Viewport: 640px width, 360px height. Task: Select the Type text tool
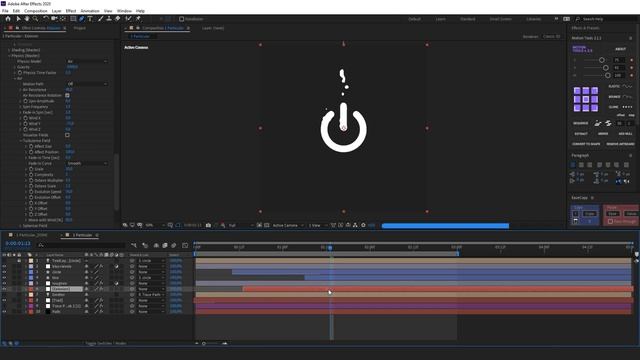click(90, 19)
